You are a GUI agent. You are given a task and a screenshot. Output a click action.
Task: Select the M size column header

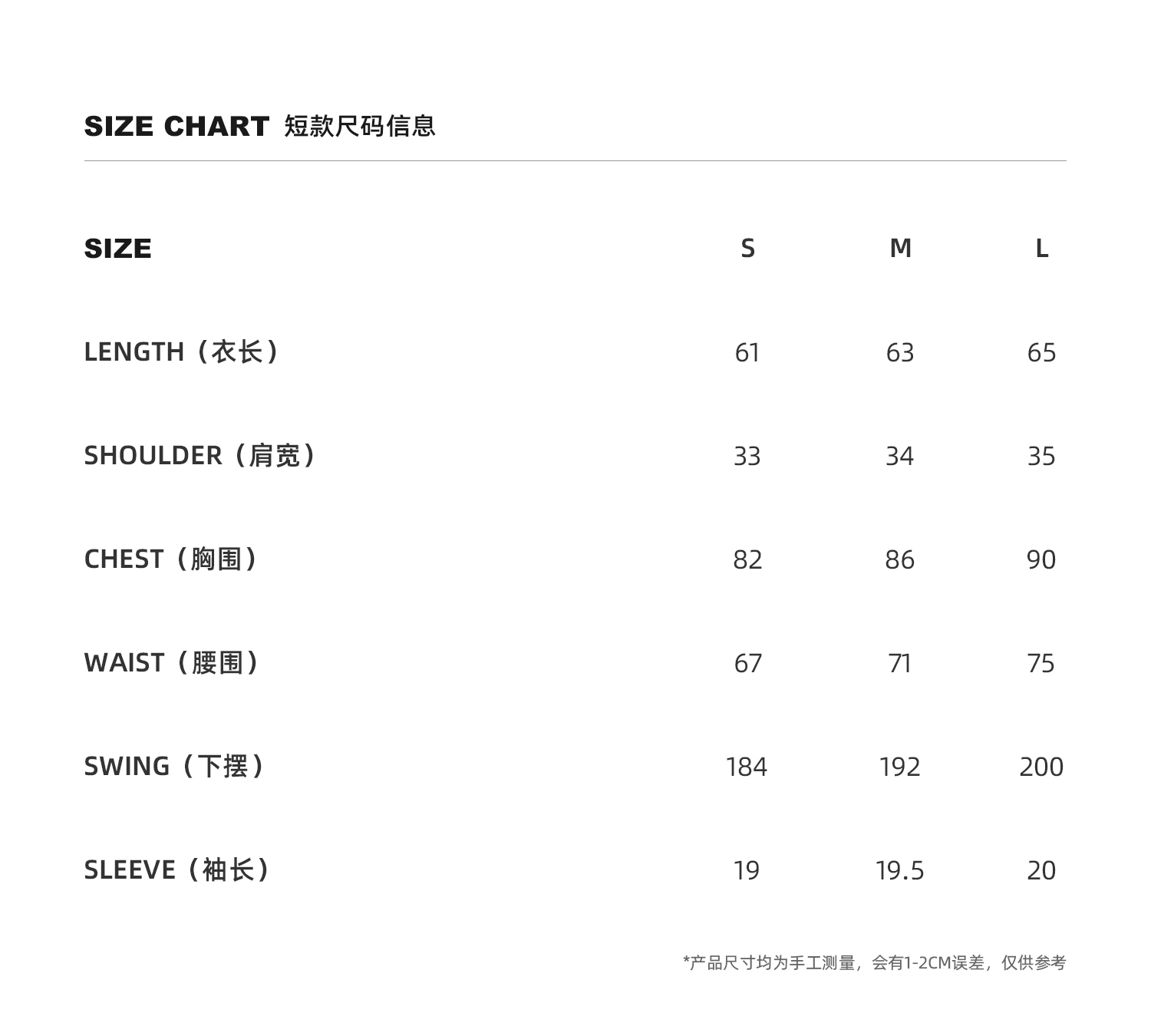coord(900,249)
